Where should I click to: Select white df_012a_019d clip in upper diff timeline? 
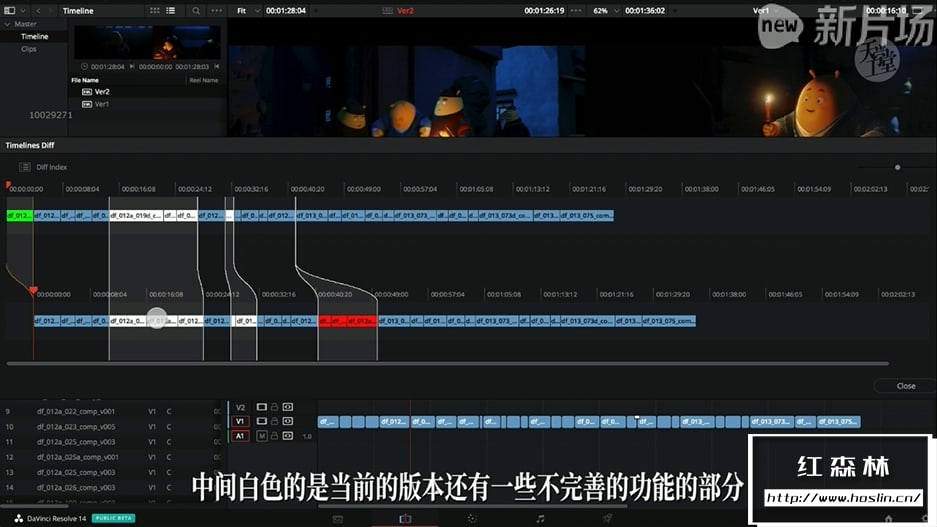point(136,215)
